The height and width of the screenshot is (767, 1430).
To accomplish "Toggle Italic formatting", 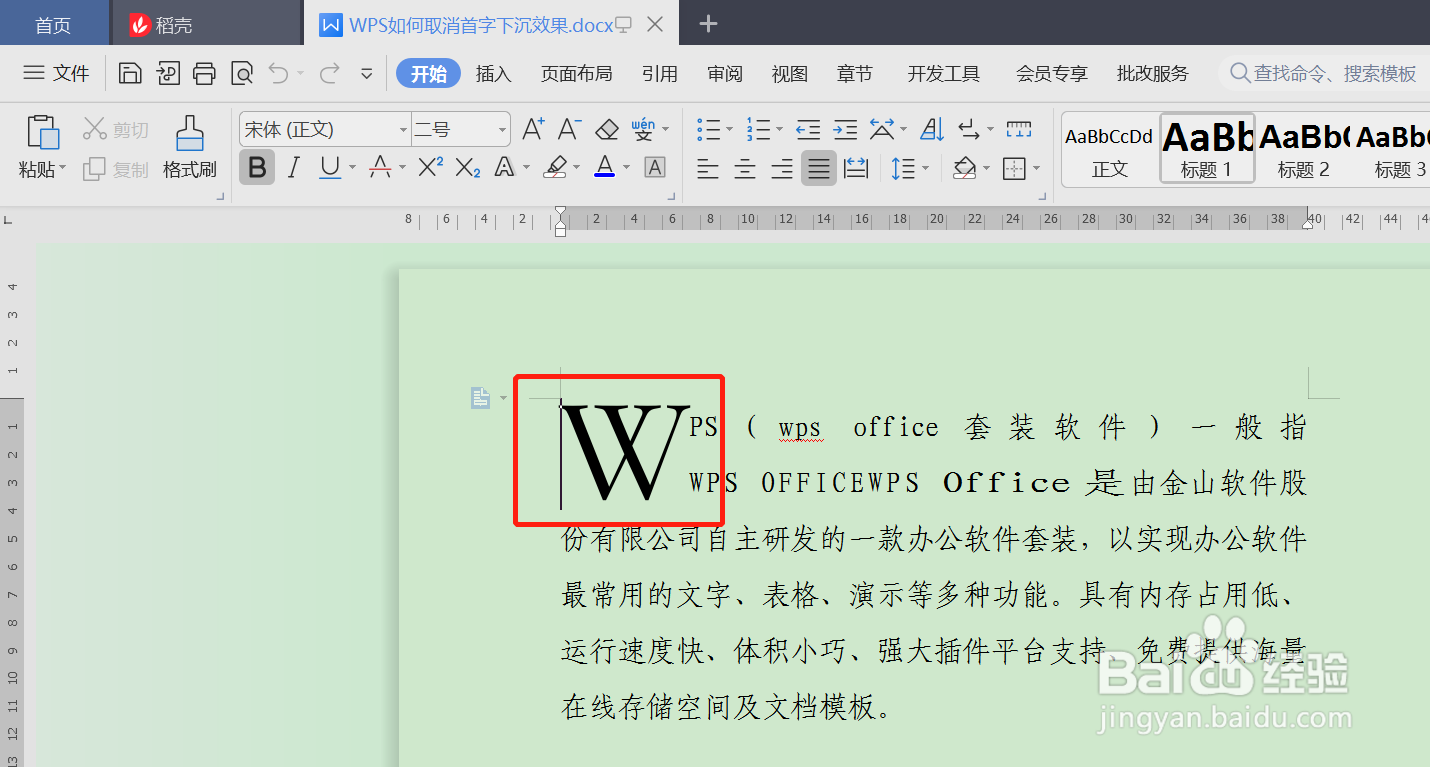I will [293, 168].
